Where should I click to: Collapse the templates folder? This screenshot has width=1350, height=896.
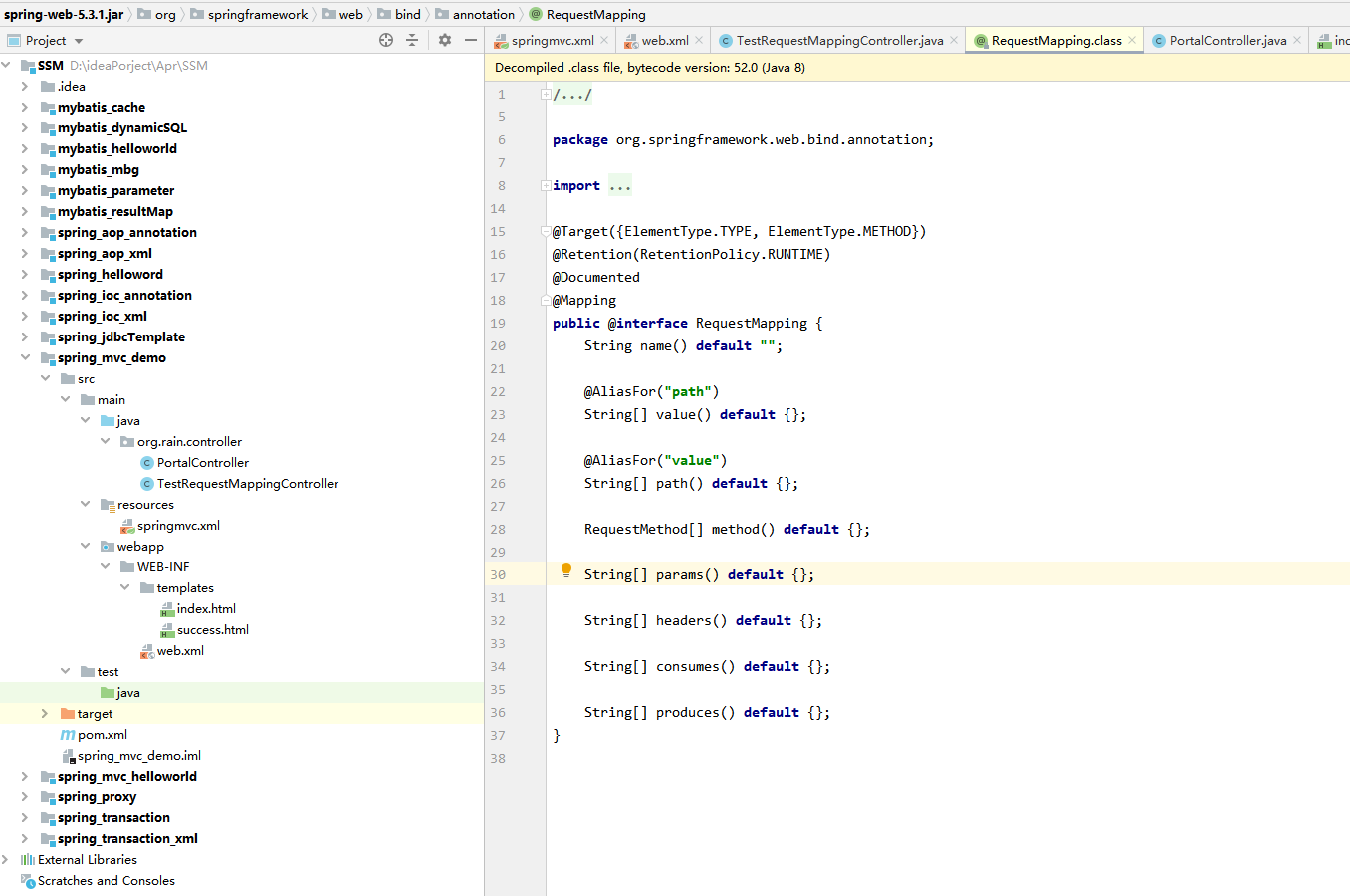tap(124, 587)
